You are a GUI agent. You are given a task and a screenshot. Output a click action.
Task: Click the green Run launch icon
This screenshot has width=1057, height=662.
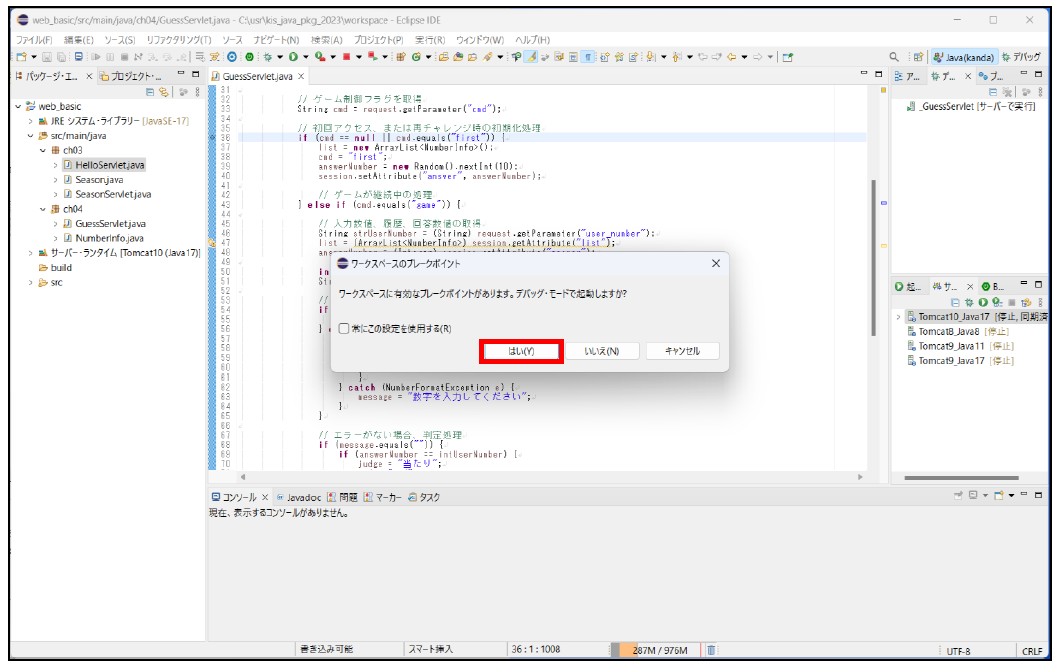(x=294, y=57)
